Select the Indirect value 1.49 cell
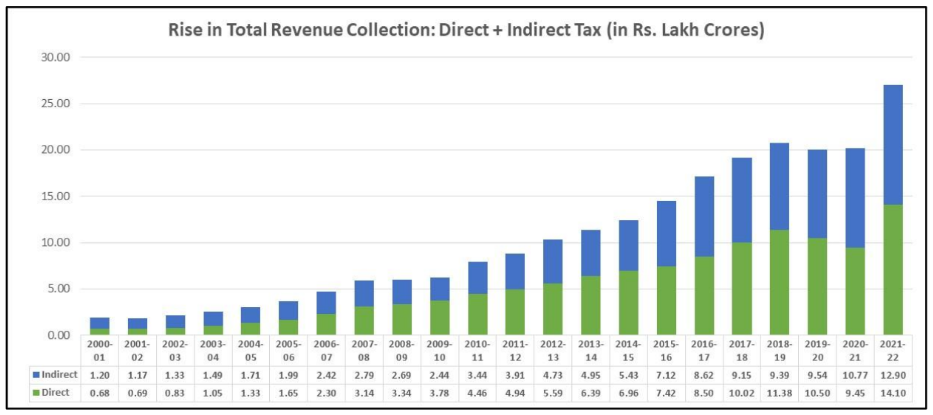The image size is (933, 415). (x=212, y=376)
